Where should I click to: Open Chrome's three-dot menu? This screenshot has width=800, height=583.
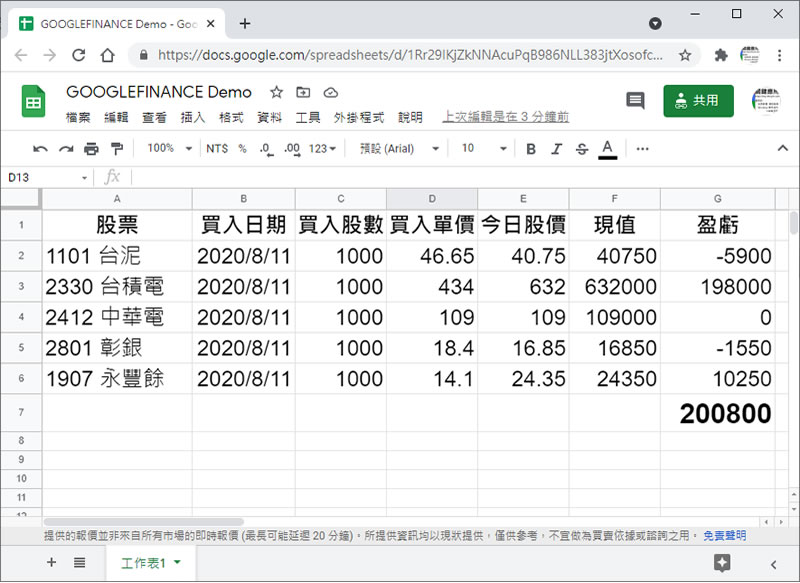(779, 55)
